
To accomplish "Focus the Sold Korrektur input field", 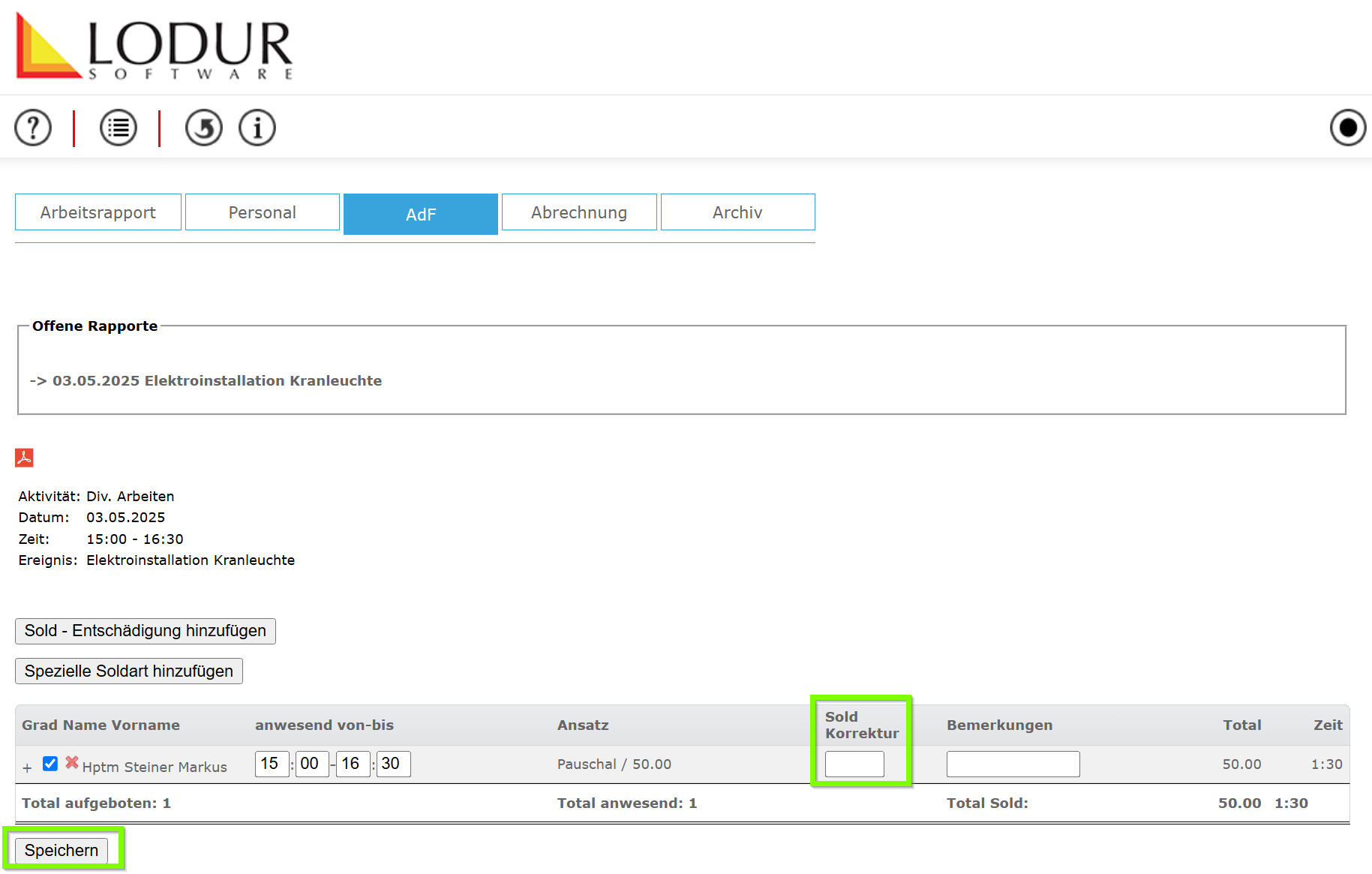I will (854, 764).
